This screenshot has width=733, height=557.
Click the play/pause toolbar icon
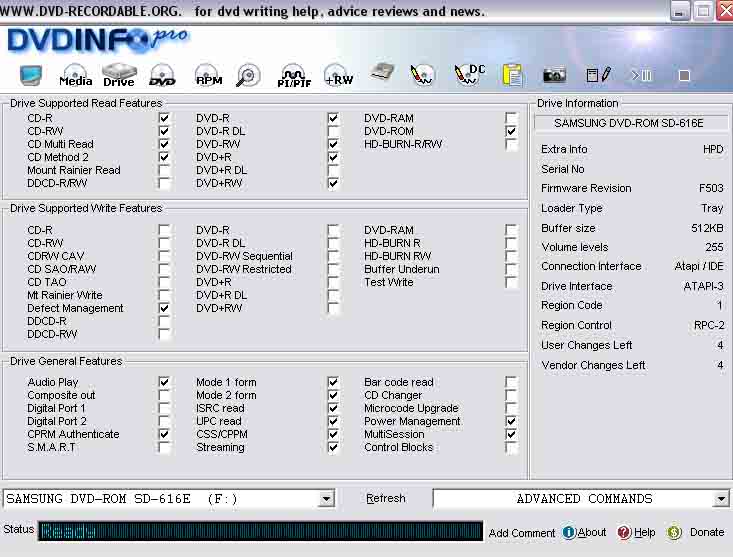point(641,75)
